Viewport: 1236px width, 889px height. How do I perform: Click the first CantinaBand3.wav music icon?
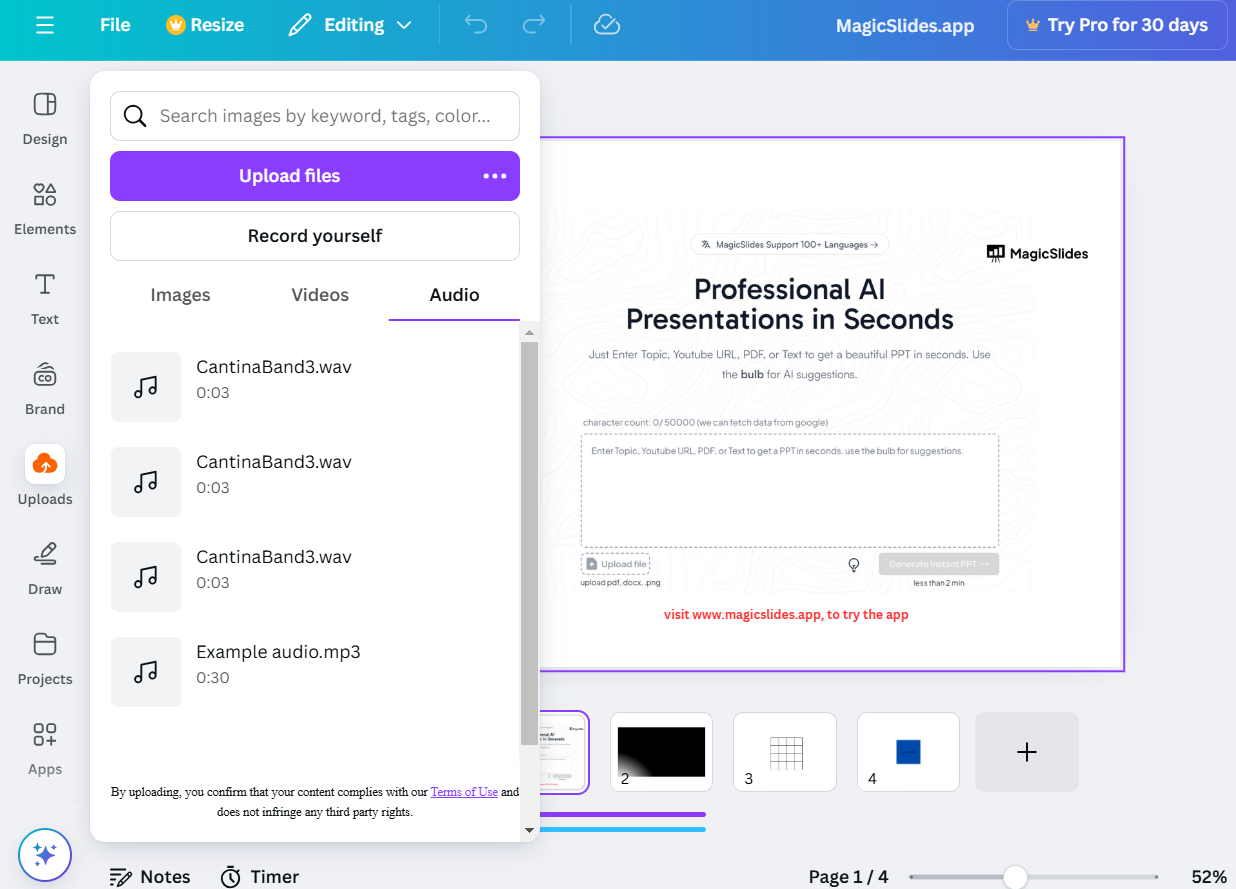tap(146, 387)
